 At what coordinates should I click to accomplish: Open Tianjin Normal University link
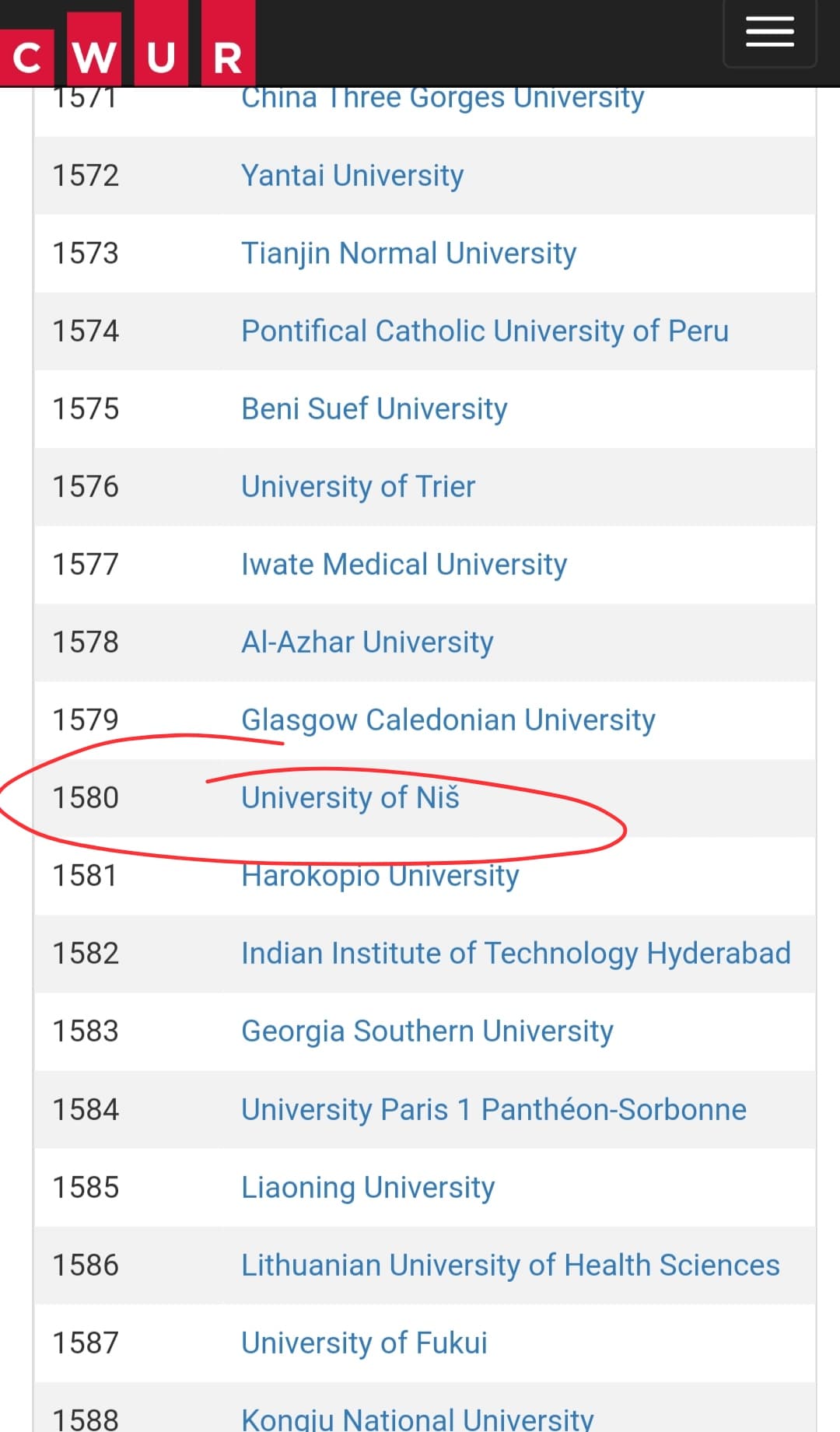408,254
